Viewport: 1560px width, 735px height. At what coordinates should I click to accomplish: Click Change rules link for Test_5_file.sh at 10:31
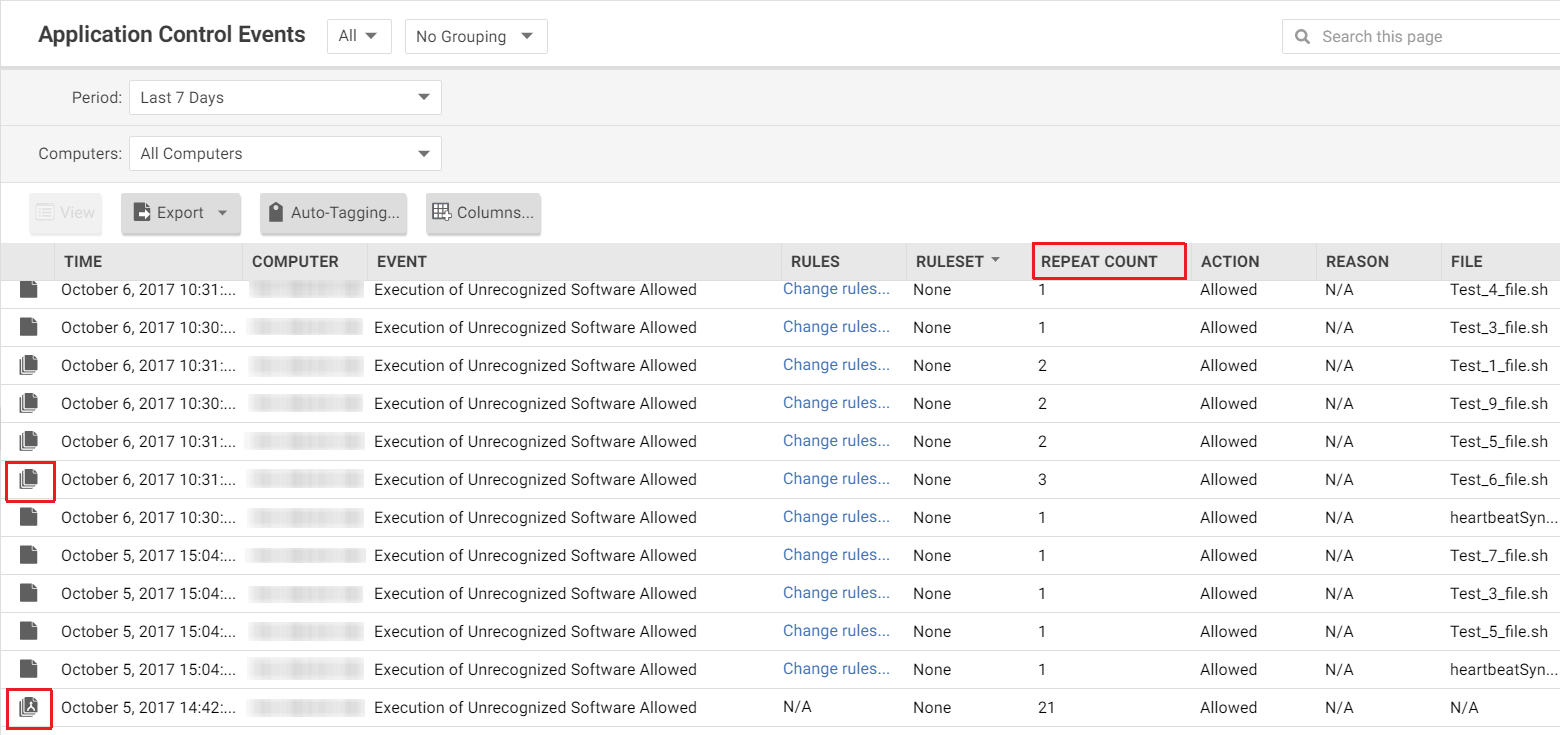point(836,441)
